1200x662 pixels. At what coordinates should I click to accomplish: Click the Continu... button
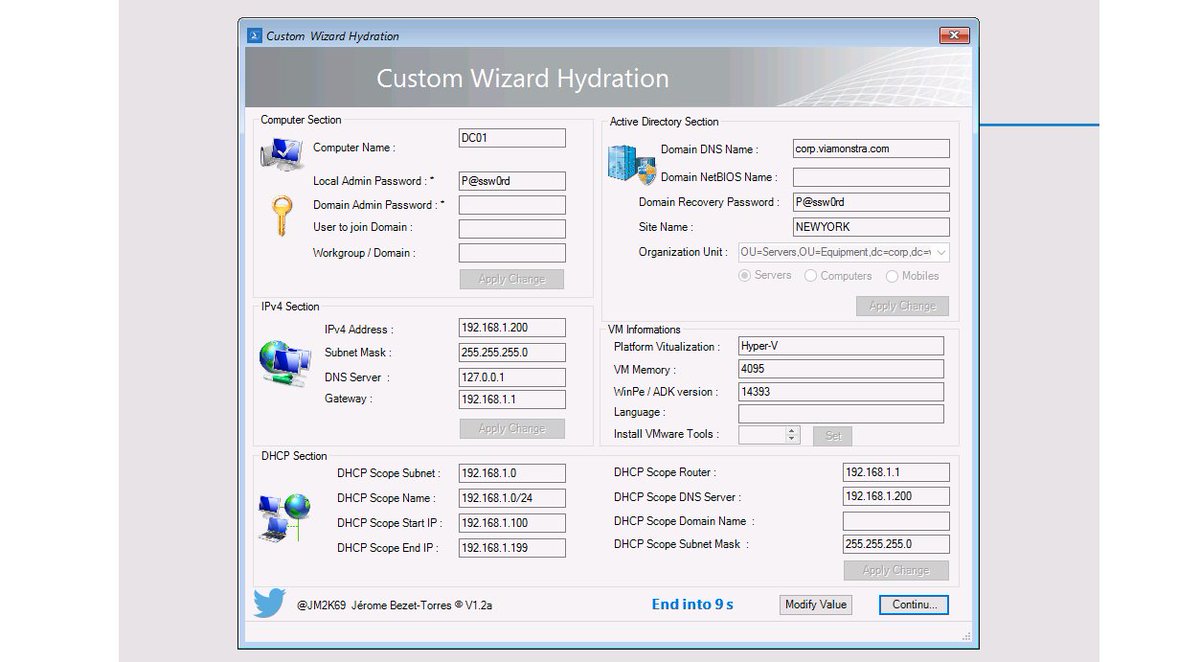(x=914, y=604)
